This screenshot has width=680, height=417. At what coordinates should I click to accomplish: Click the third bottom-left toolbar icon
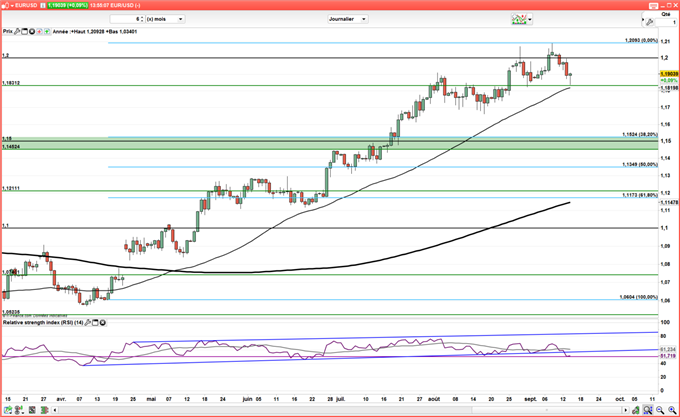coord(32,410)
